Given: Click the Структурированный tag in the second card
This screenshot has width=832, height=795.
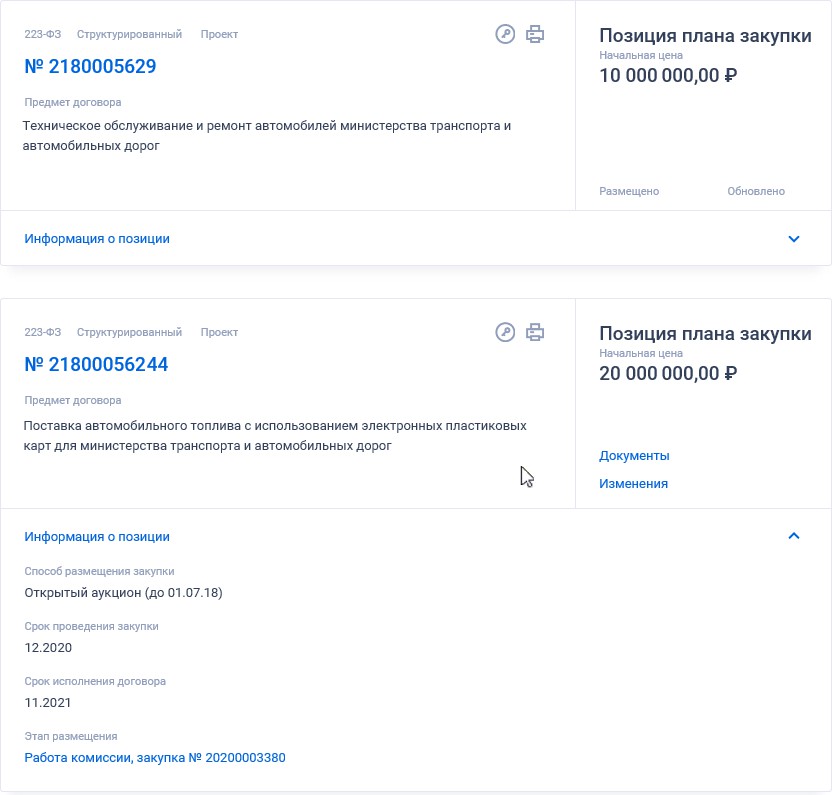Looking at the screenshot, I should tap(129, 332).
